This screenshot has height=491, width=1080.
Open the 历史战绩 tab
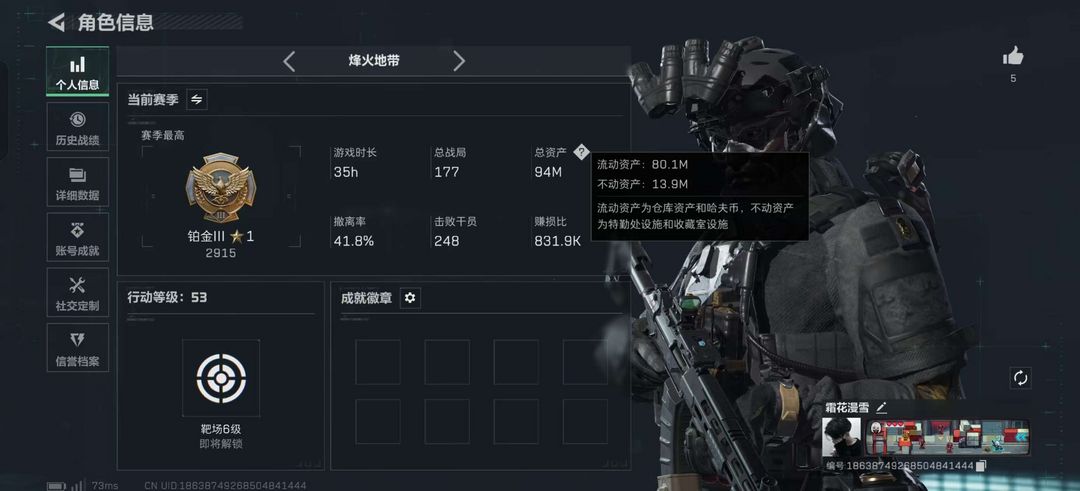78,127
